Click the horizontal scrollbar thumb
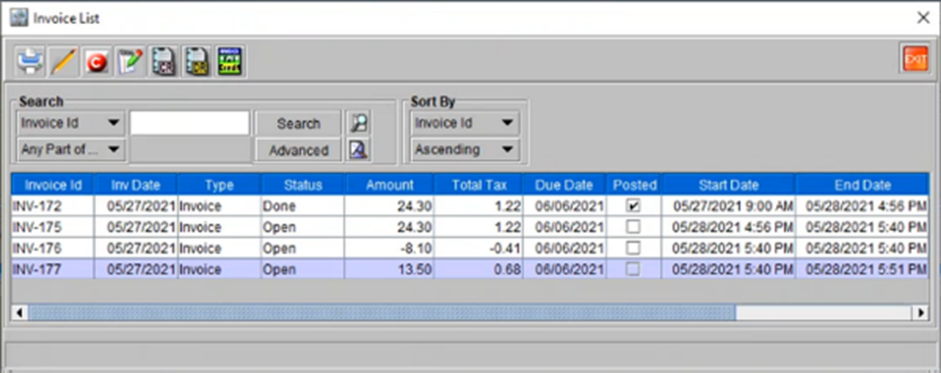Screen dimensions: 941x373 coord(381,312)
